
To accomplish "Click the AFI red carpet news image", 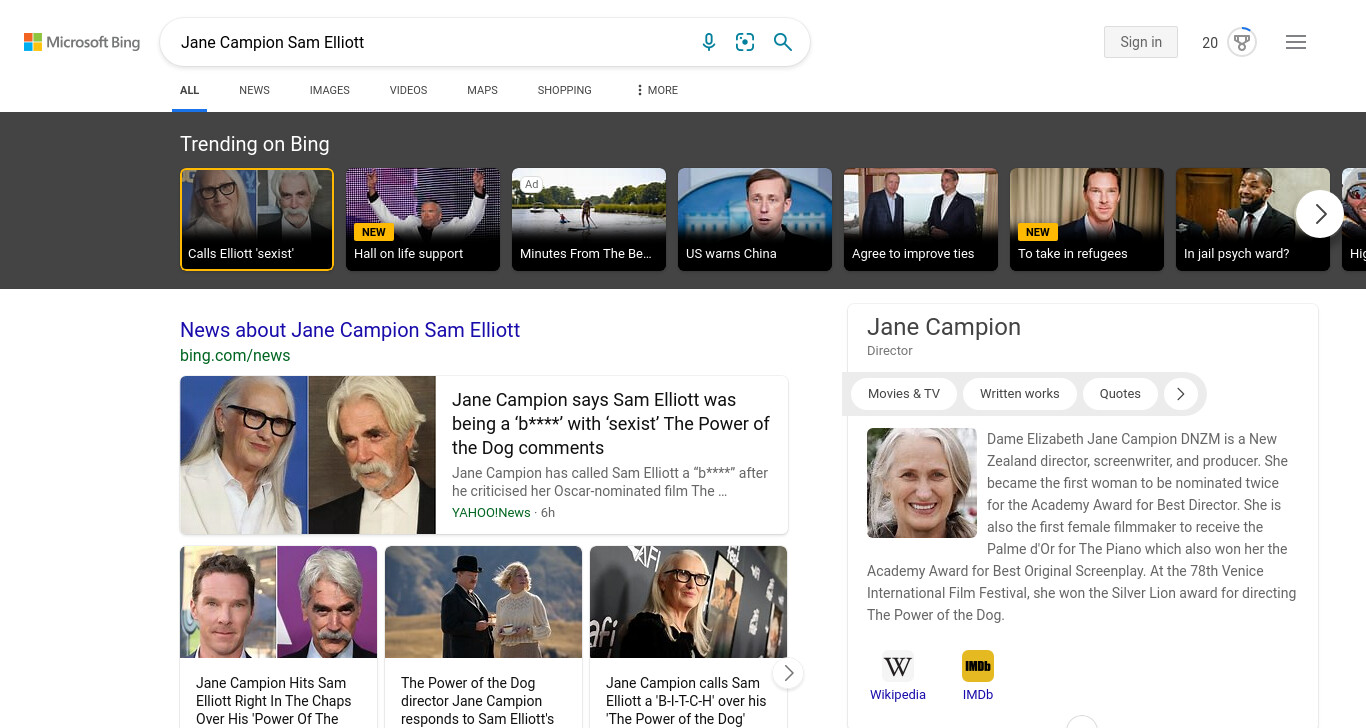I will tap(688, 602).
